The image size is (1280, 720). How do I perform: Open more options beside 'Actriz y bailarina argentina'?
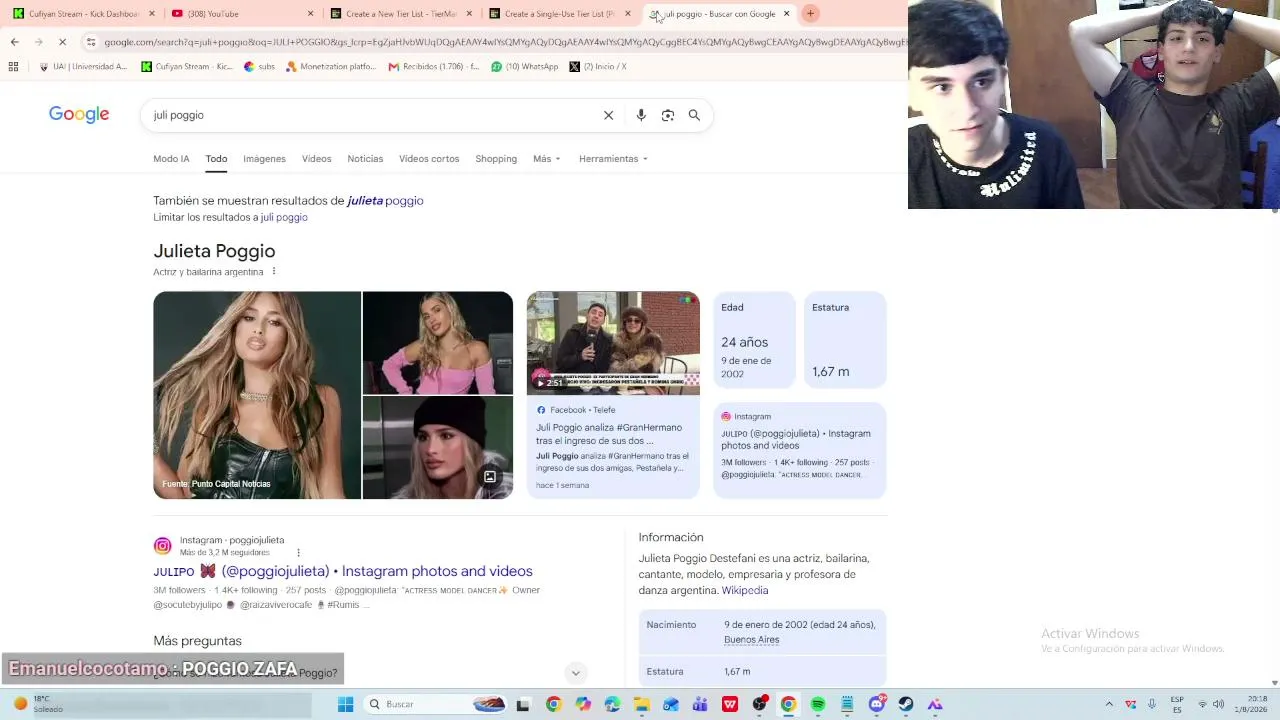click(x=273, y=272)
